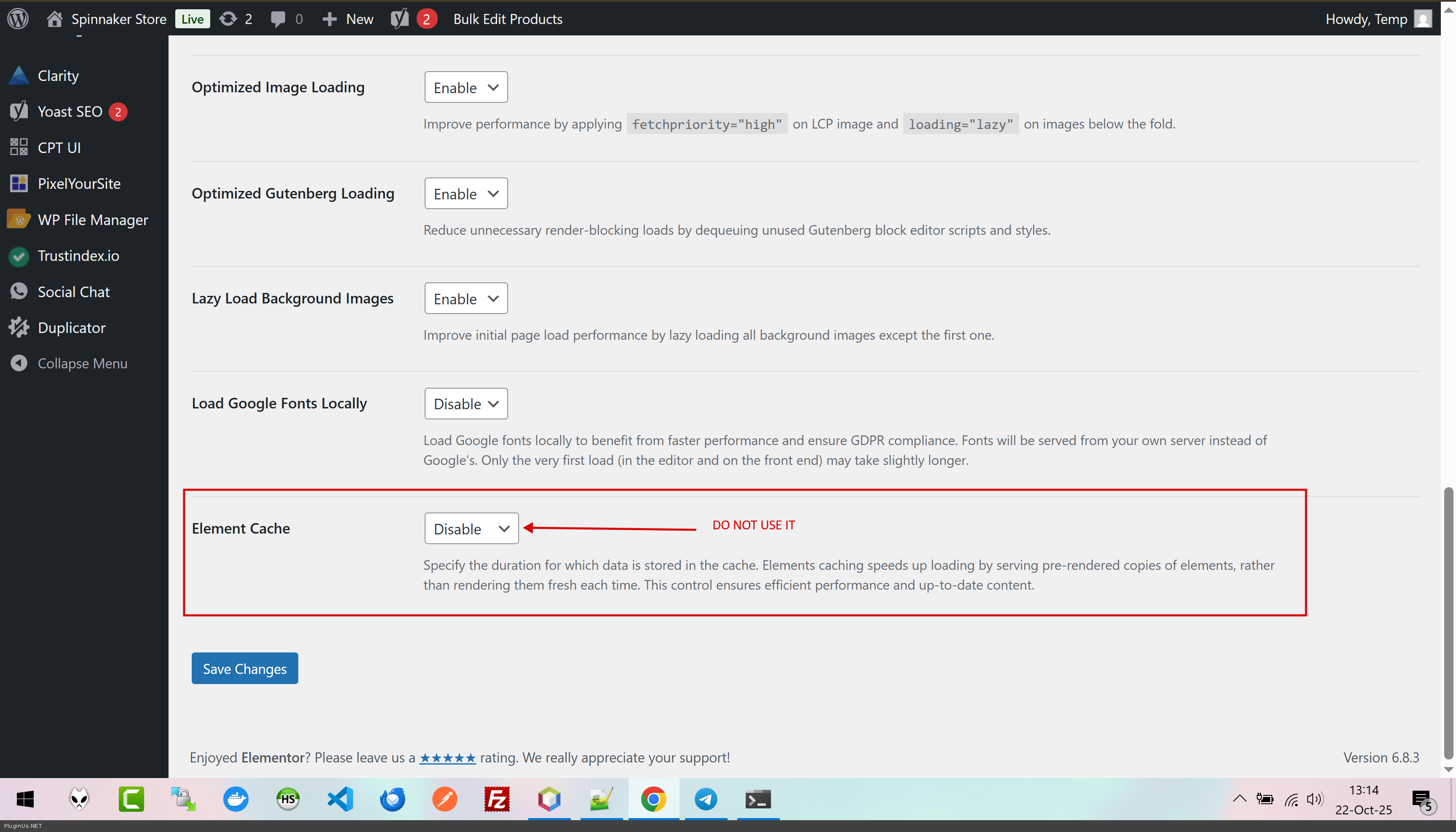Image resolution: width=1456 pixels, height=832 pixels.
Task: Open PixelYourSite plugin menu
Action: click(x=79, y=183)
